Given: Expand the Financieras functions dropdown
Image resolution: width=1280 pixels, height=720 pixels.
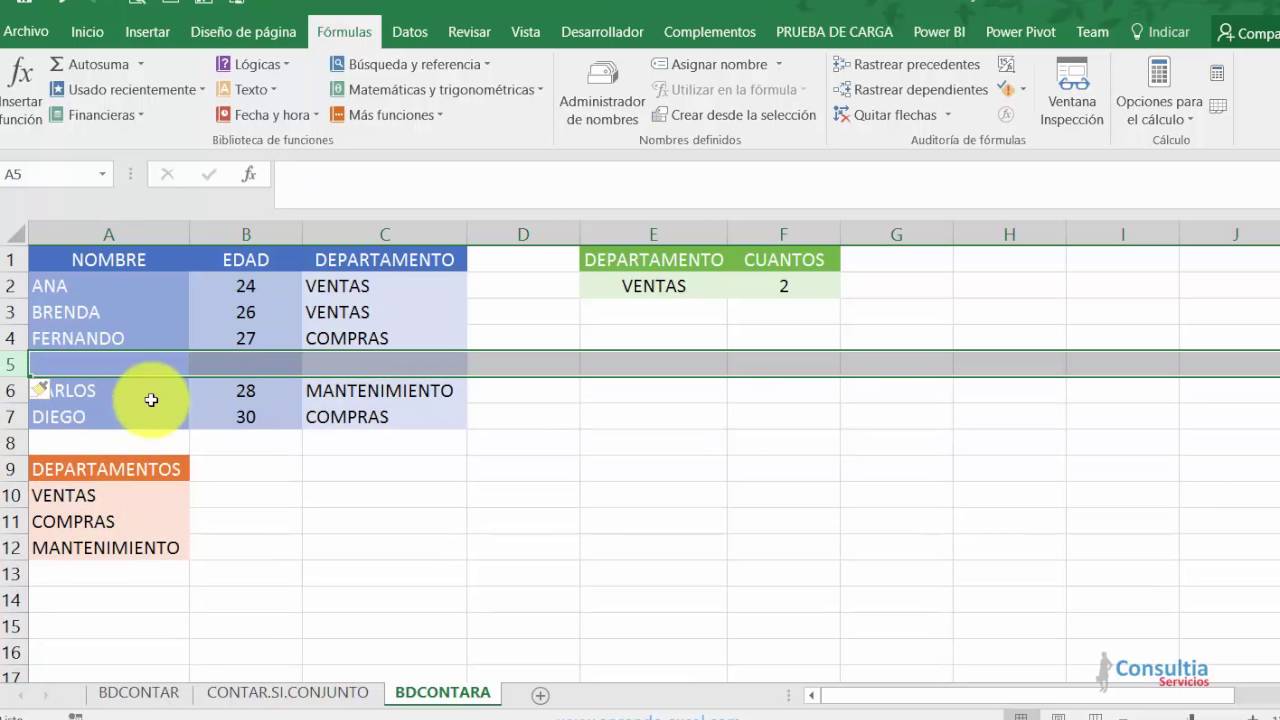Looking at the screenshot, I should pos(97,115).
